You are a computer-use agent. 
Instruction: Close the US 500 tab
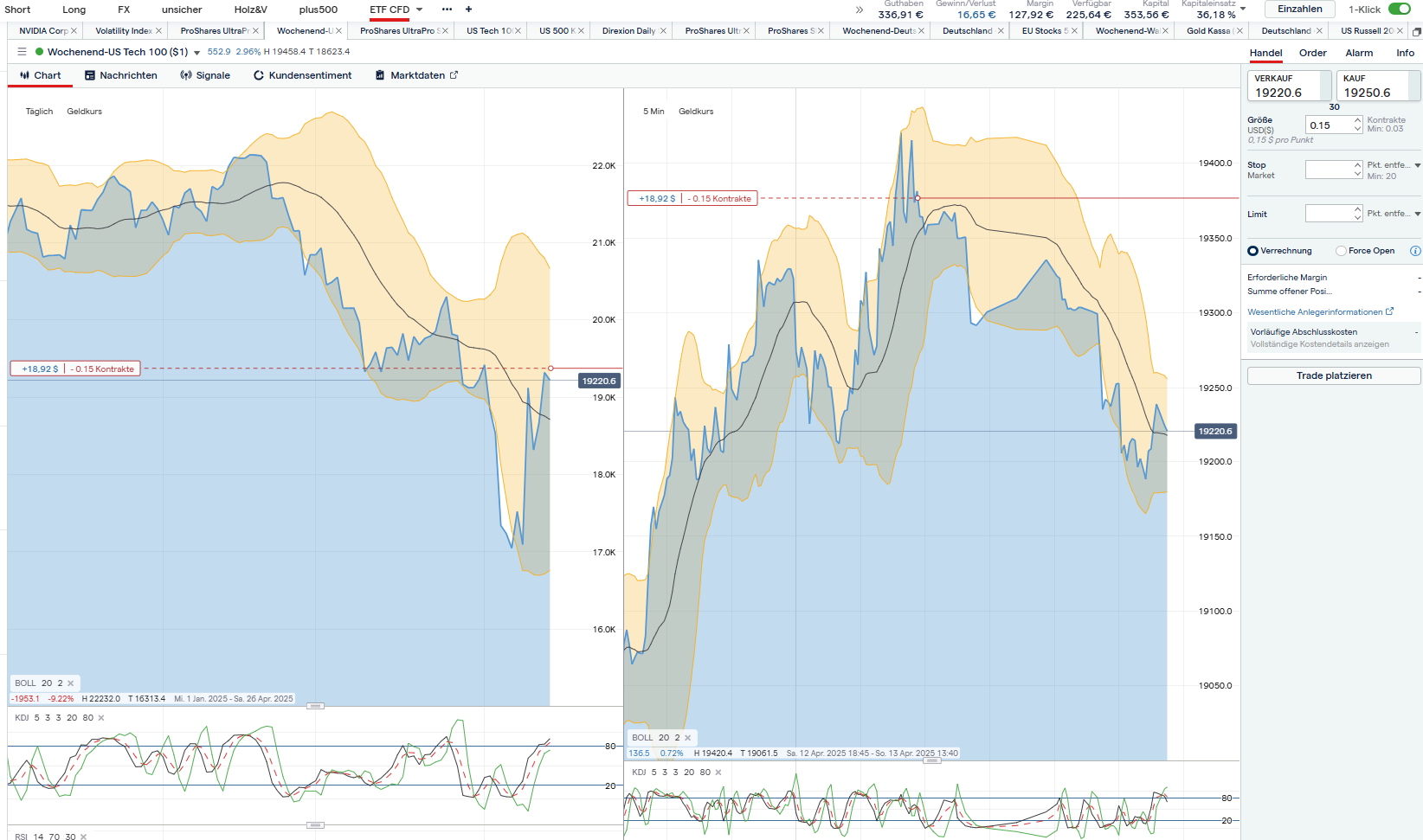tap(581, 31)
